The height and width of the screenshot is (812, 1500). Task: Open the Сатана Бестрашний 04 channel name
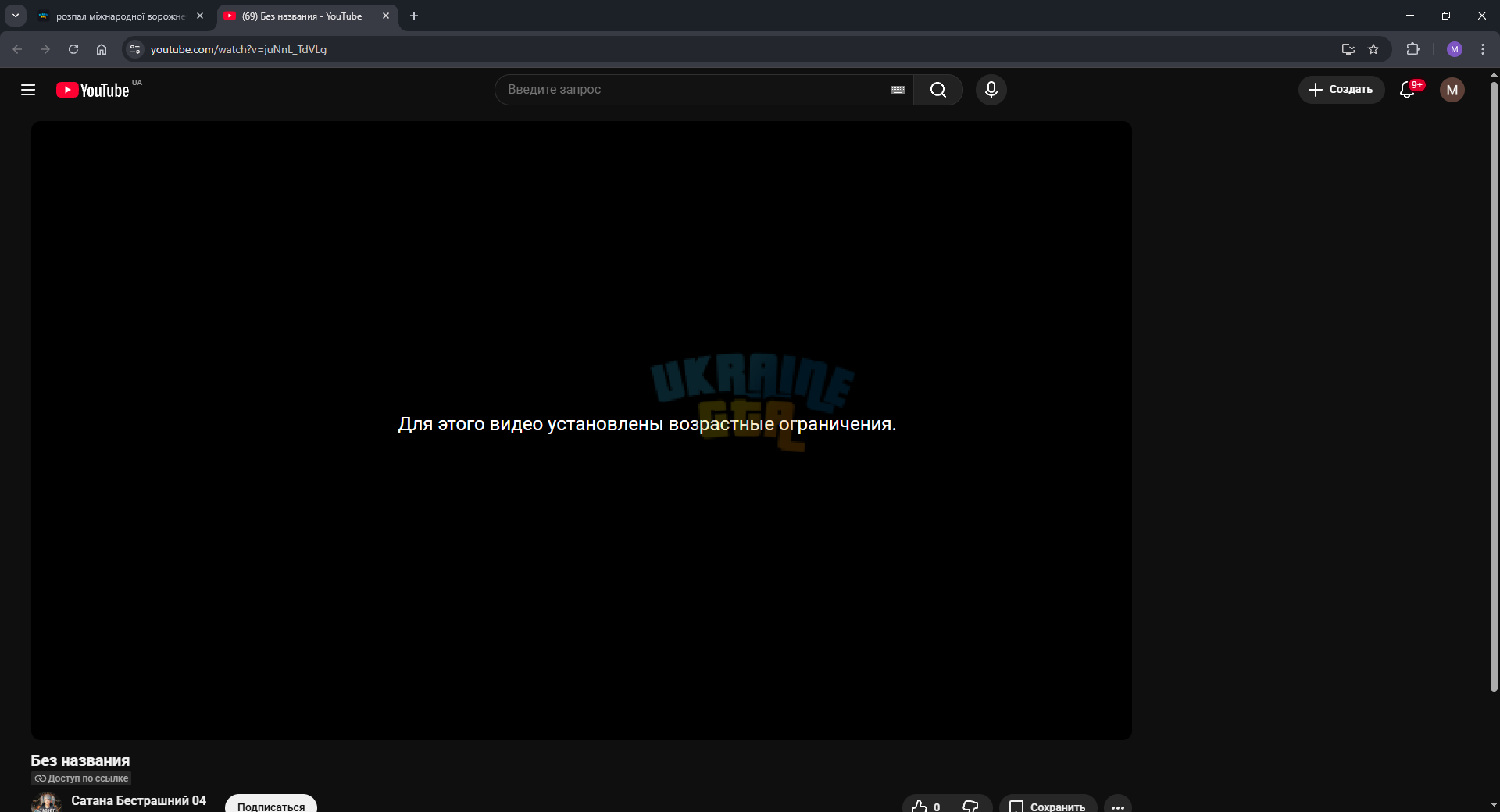point(139,800)
